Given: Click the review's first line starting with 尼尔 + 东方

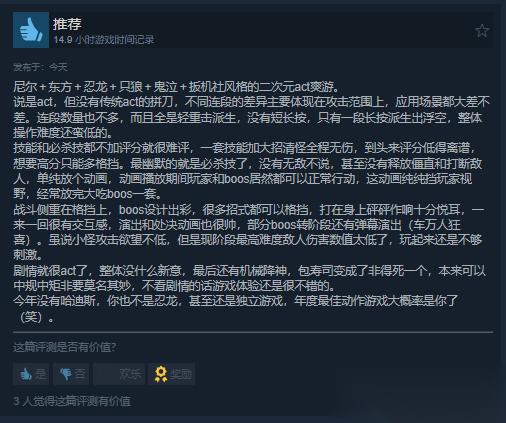Looking at the screenshot, I should point(176,87).
